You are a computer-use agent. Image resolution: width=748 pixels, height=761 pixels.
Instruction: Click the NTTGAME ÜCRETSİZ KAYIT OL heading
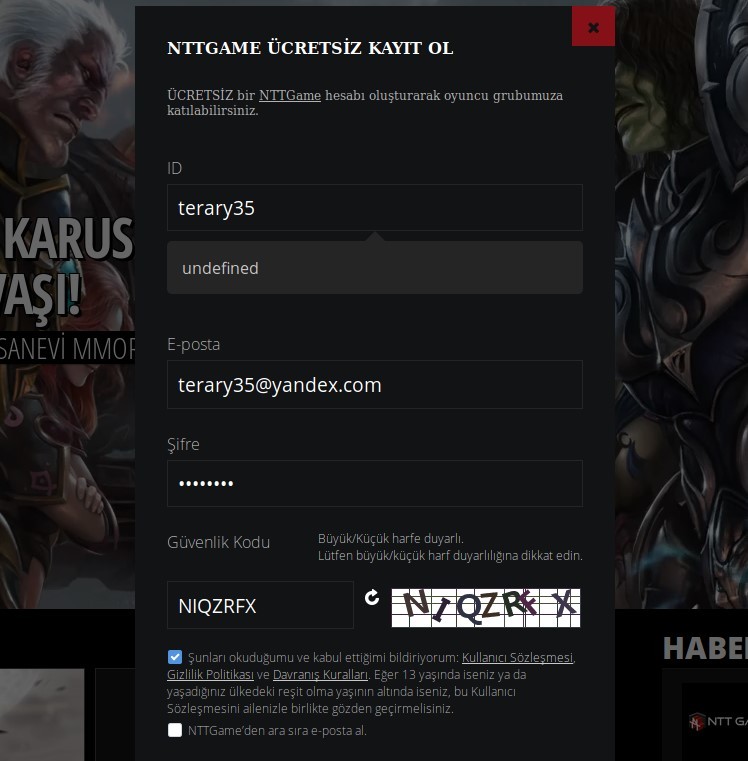pos(310,48)
